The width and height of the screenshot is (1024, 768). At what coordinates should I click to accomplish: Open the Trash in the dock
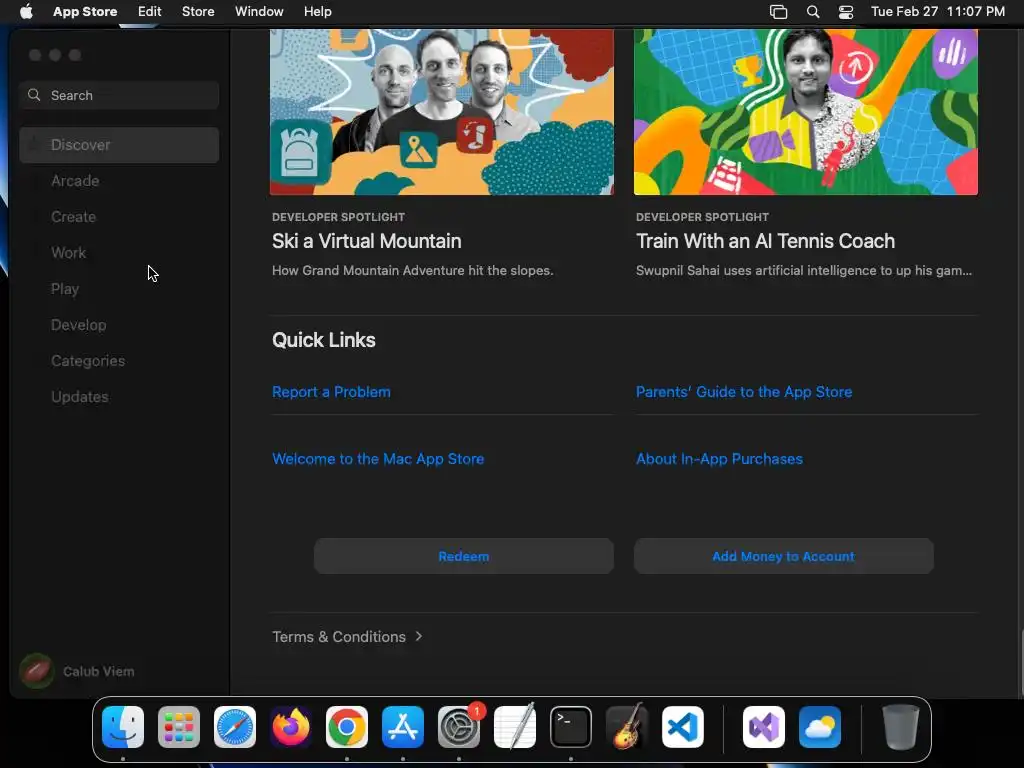click(901, 727)
